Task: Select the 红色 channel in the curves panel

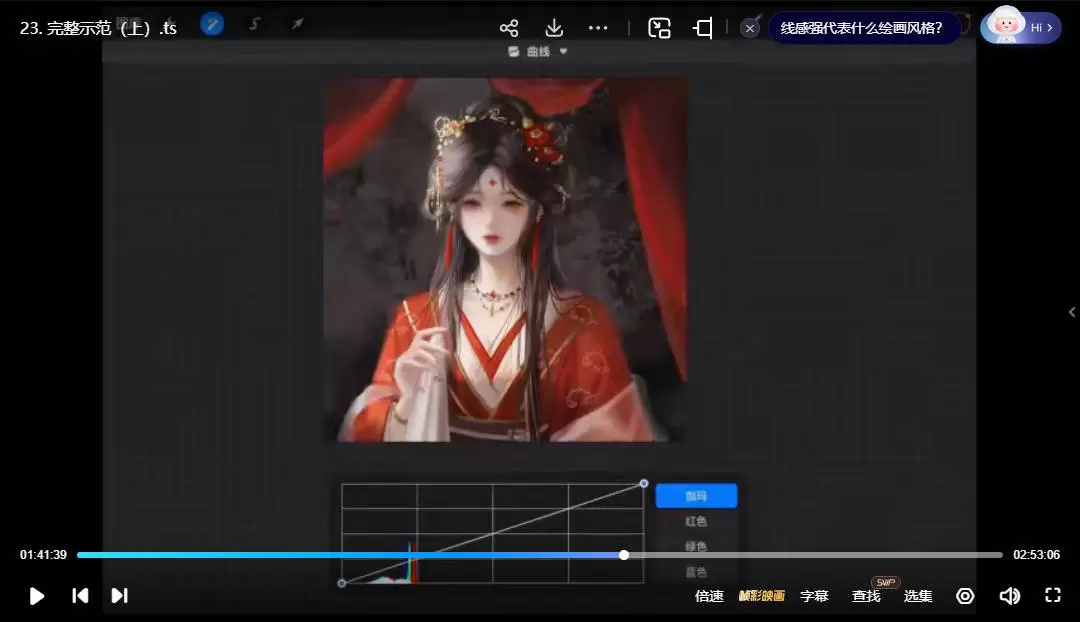Action: 696,520
